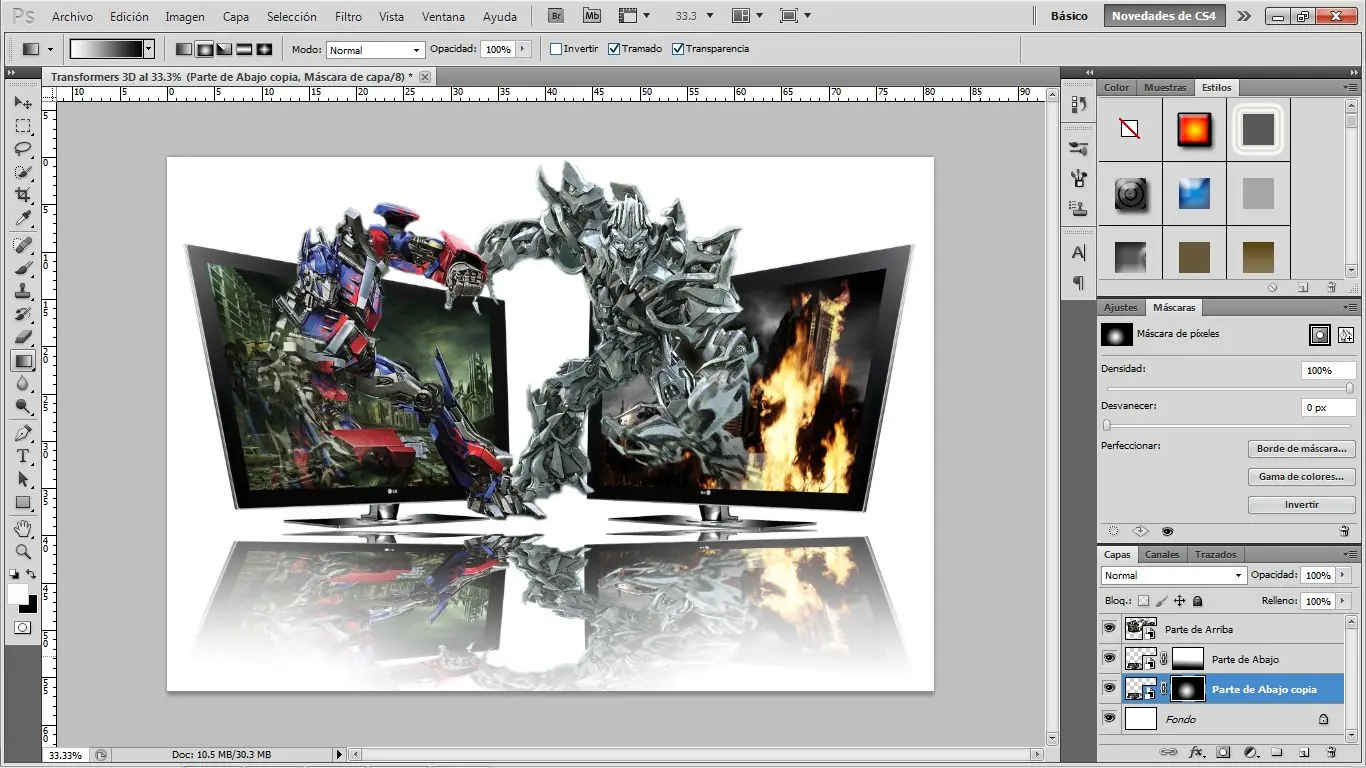1366x768 pixels.
Task: Select the Crop tool
Action: [x=23, y=195]
